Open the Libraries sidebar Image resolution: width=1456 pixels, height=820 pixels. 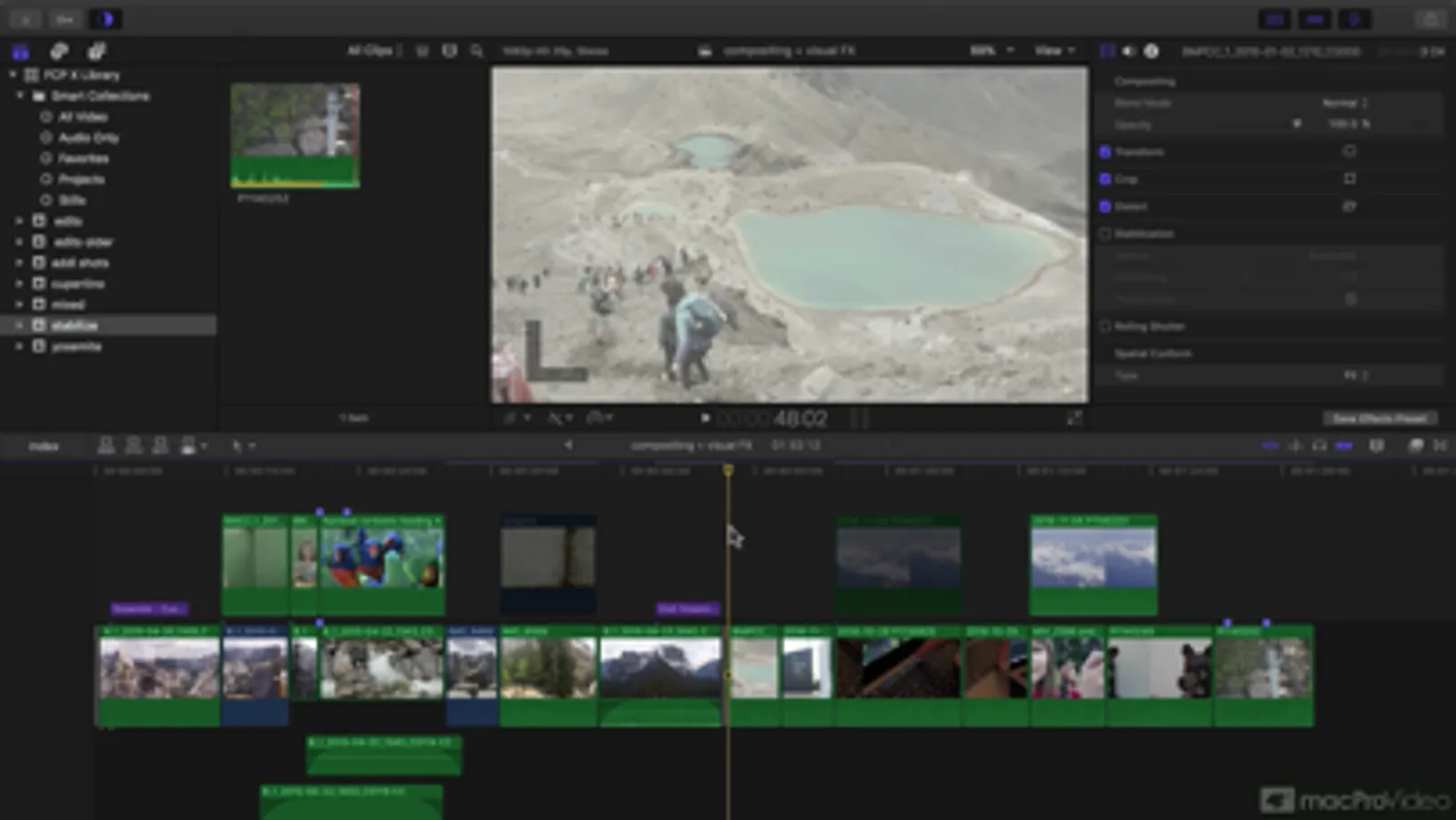coord(20,51)
